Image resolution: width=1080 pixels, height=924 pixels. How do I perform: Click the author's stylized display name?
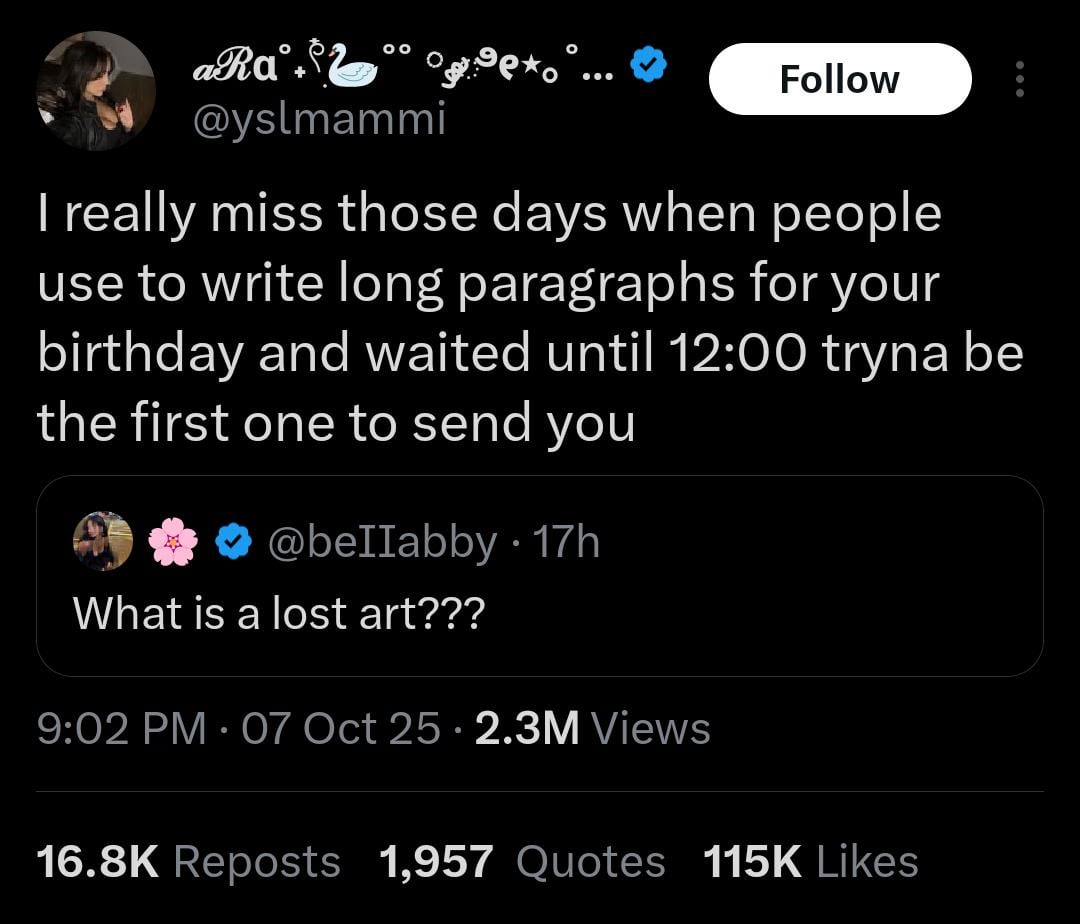pyautogui.click(x=400, y=68)
